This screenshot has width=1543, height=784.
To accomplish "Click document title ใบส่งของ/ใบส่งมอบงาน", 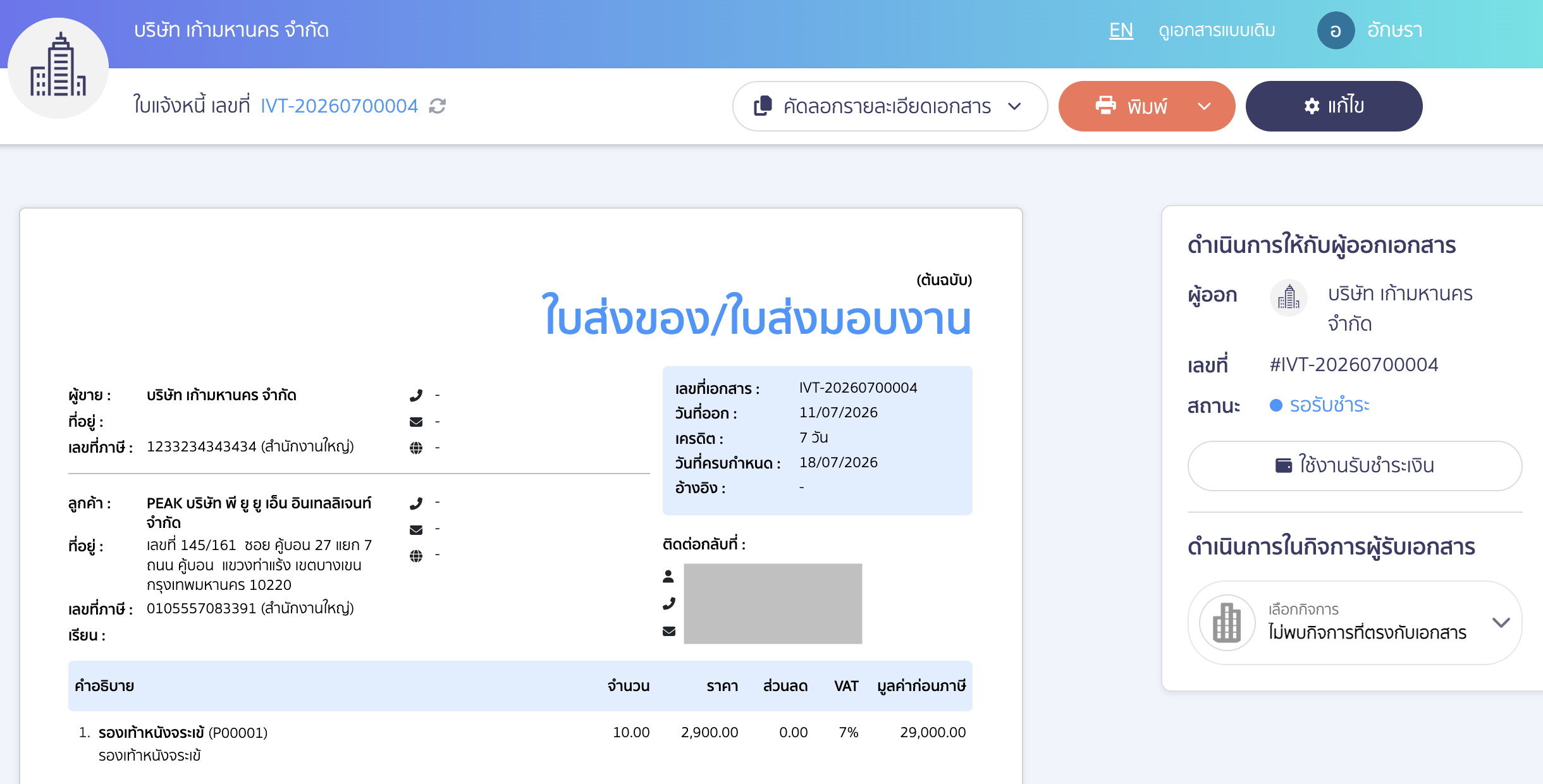I will pos(756,316).
